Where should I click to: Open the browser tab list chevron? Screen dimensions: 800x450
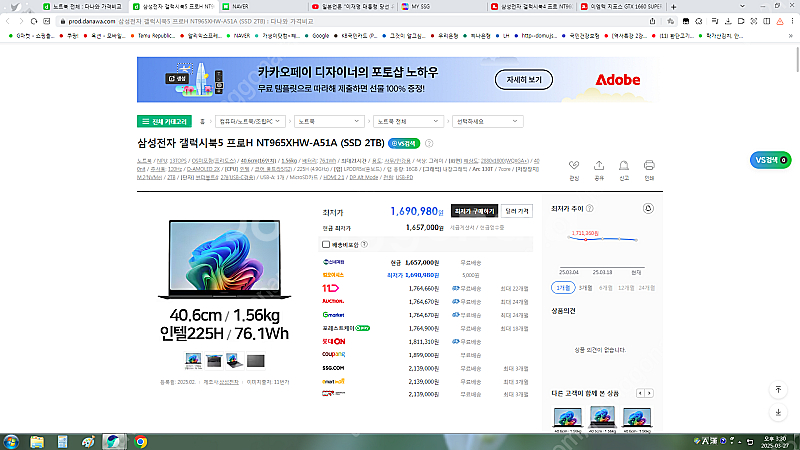(x=742, y=7)
